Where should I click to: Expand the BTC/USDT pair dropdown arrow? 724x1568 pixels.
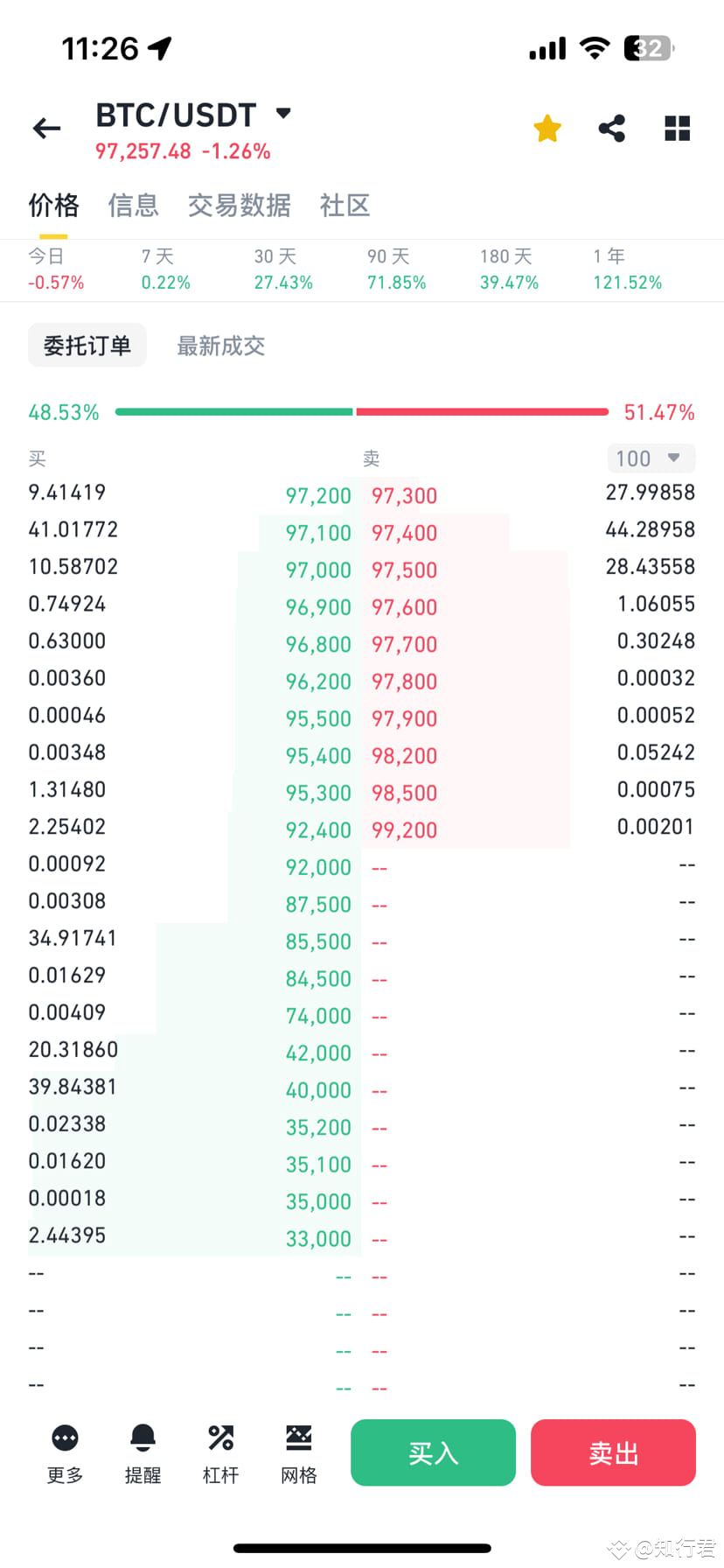283,113
